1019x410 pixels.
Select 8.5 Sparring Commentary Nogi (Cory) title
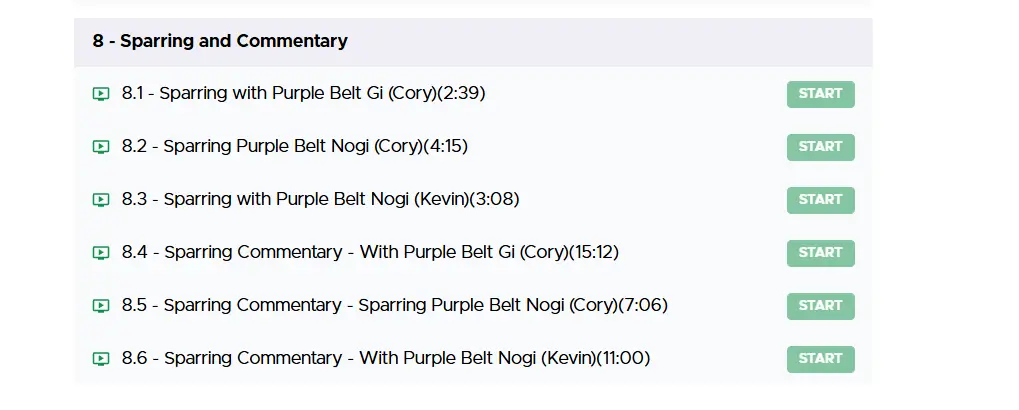[x=395, y=306]
